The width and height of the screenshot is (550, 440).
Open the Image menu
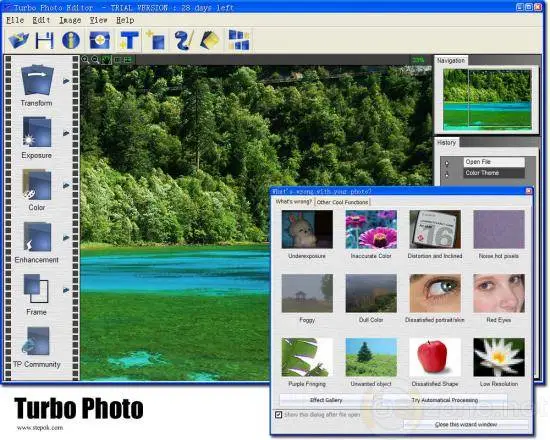(70, 20)
